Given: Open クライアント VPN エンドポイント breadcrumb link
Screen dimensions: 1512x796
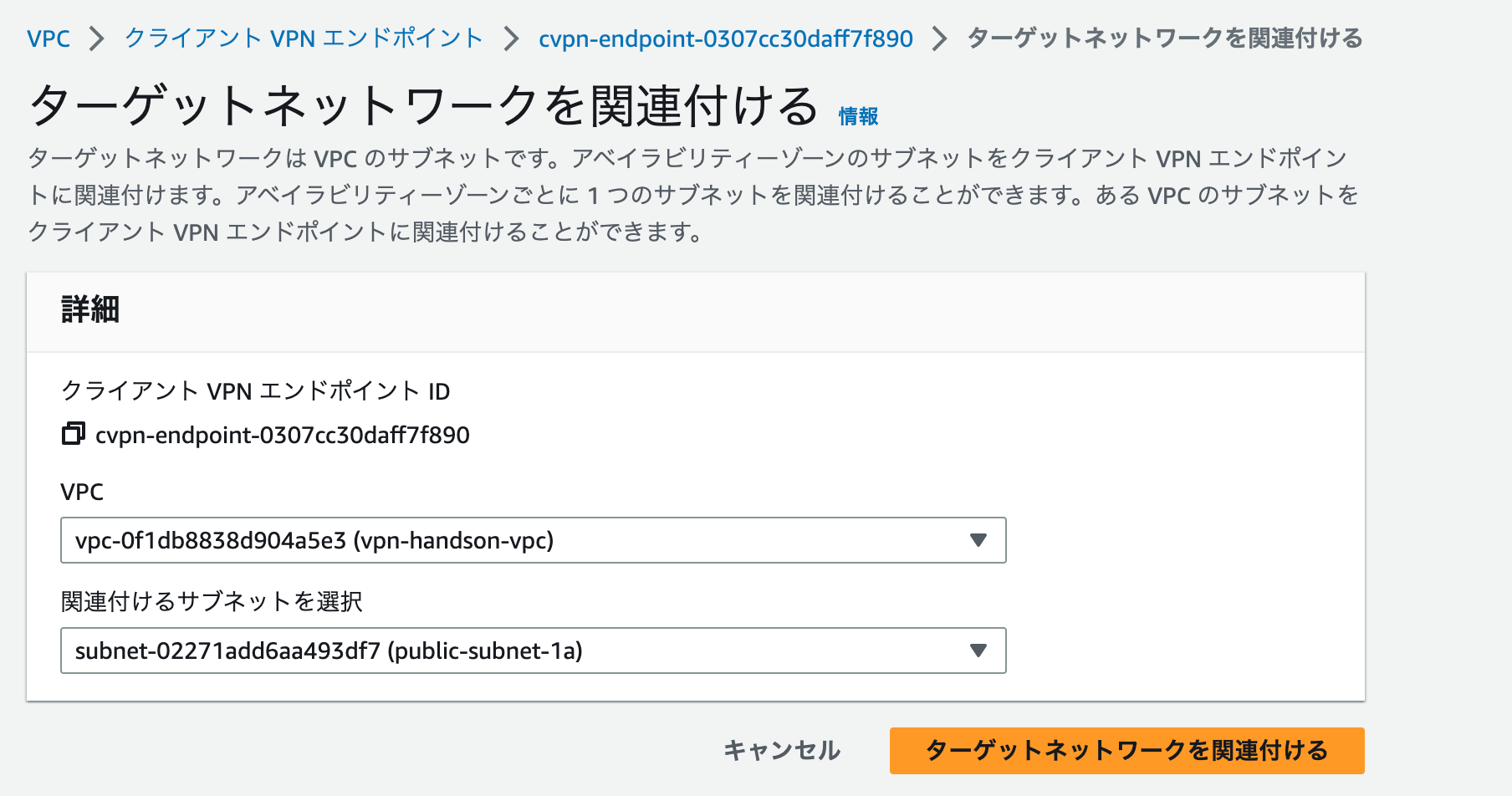Looking at the screenshot, I should (x=303, y=38).
